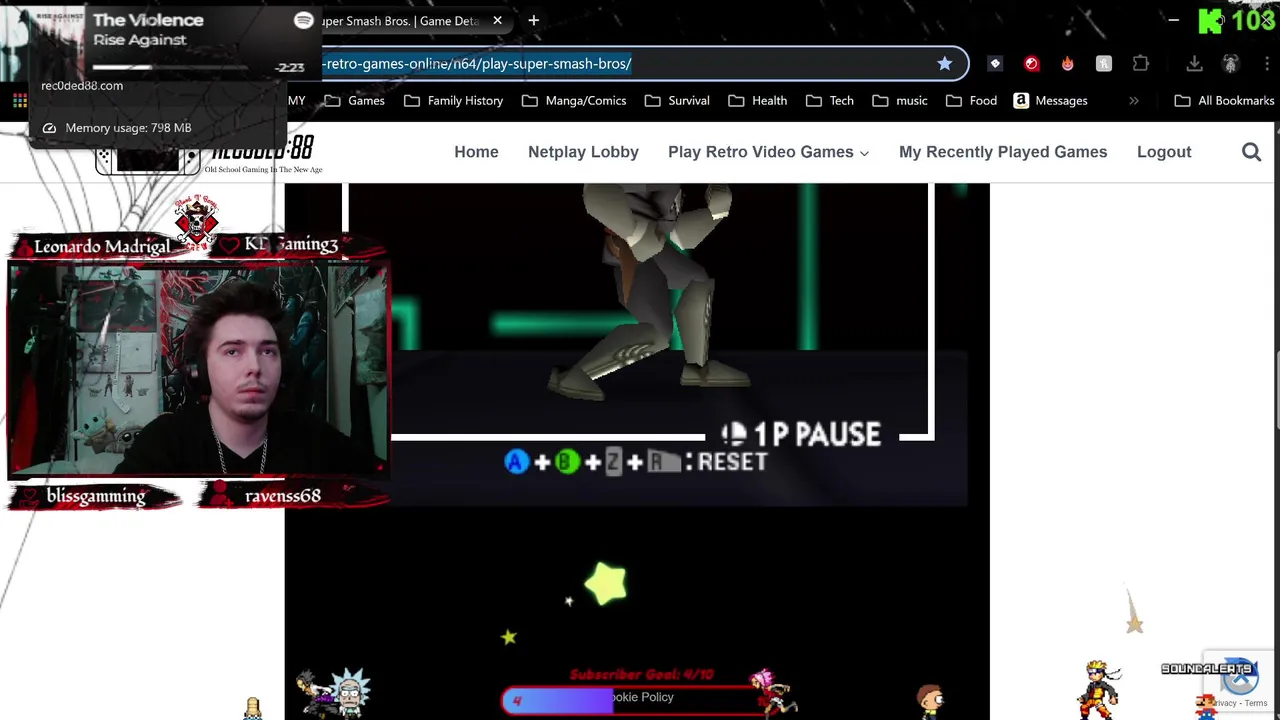Expand Play Retro Video Games menu

[768, 152]
